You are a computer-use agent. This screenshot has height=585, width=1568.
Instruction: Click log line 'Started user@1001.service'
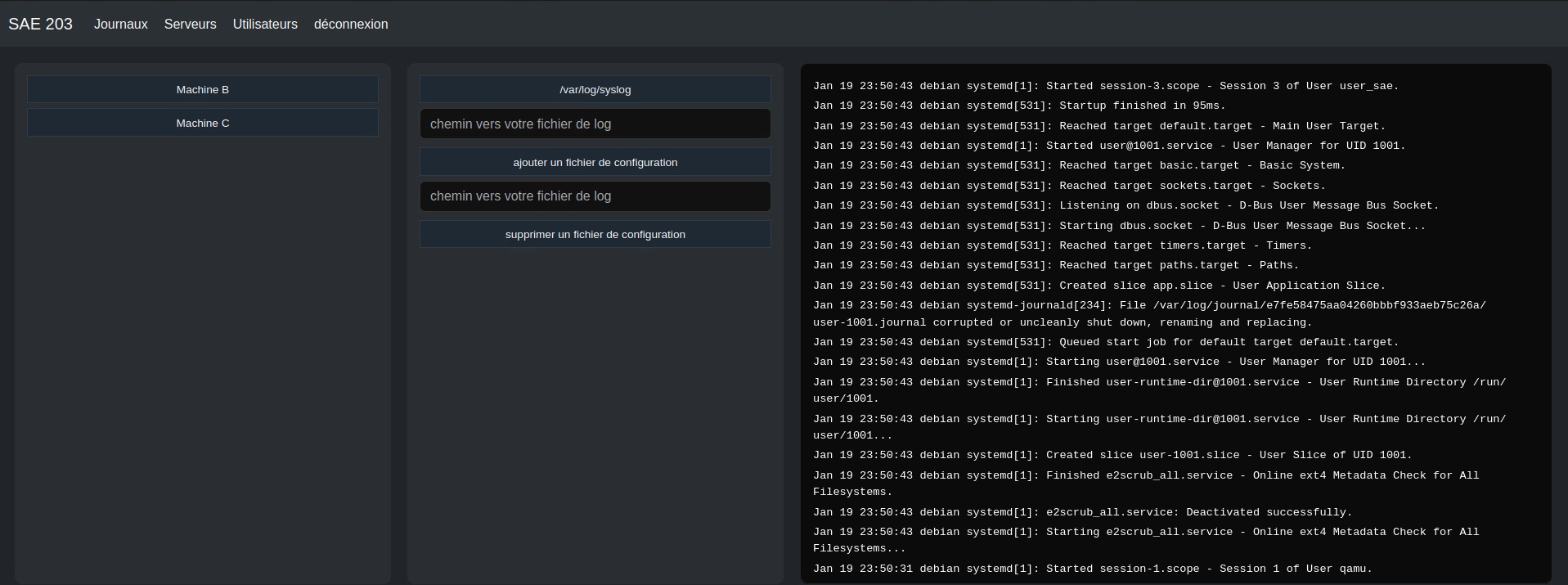tap(1109, 146)
